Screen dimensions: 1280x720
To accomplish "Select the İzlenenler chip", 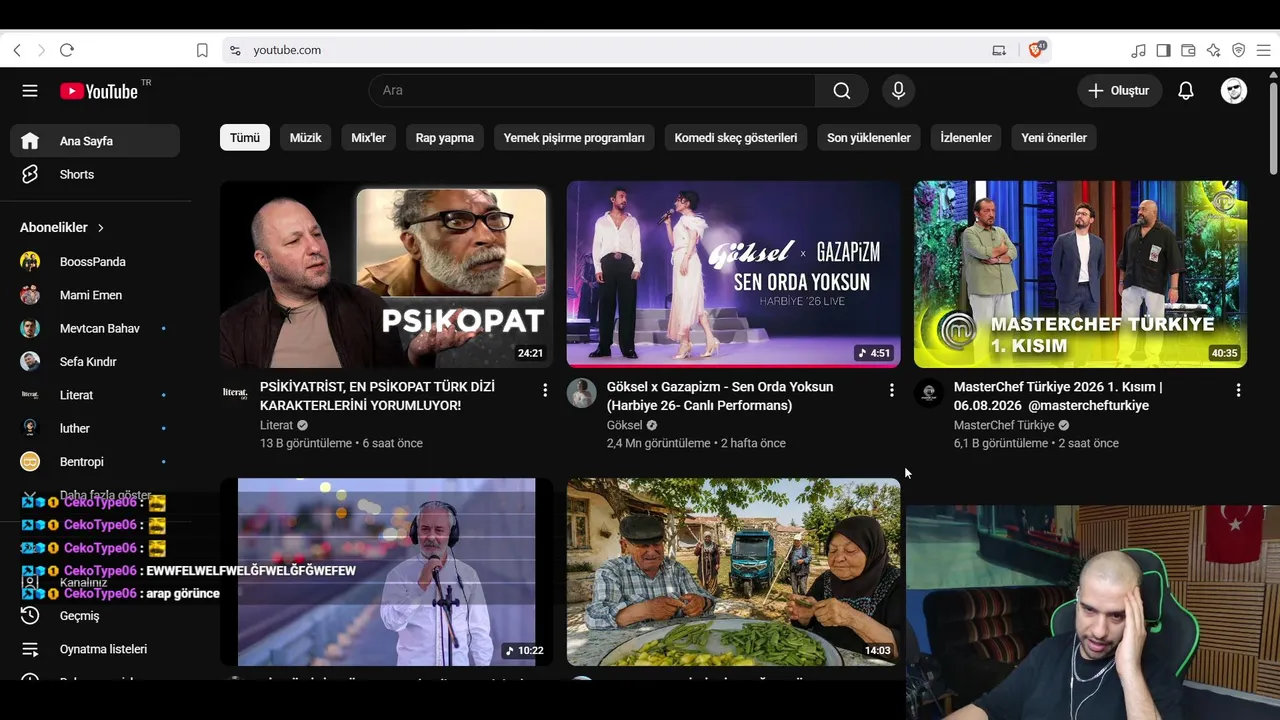I will coord(966,138).
